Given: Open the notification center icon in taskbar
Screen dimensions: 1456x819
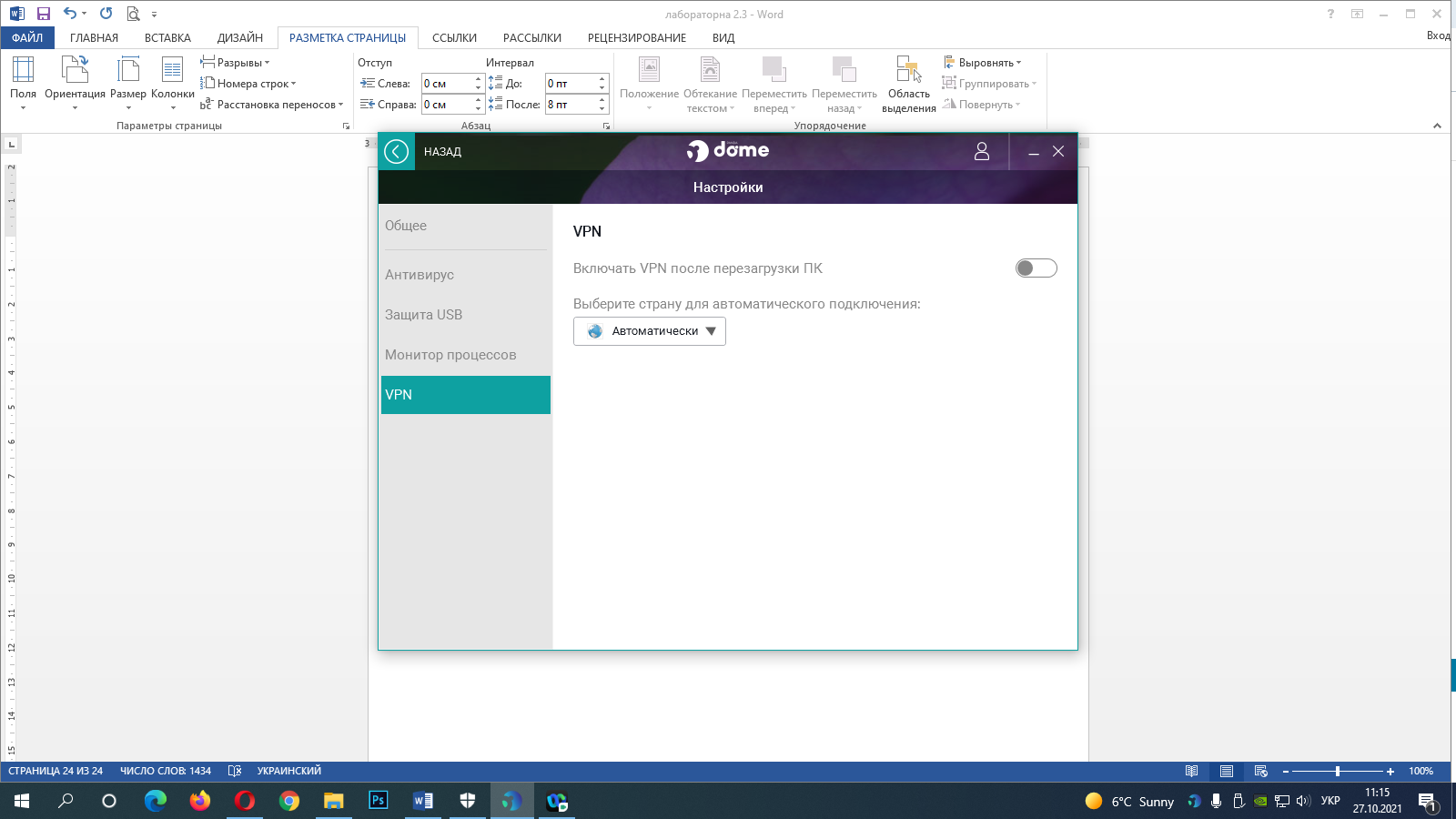Looking at the screenshot, I should coord(1427,802).
